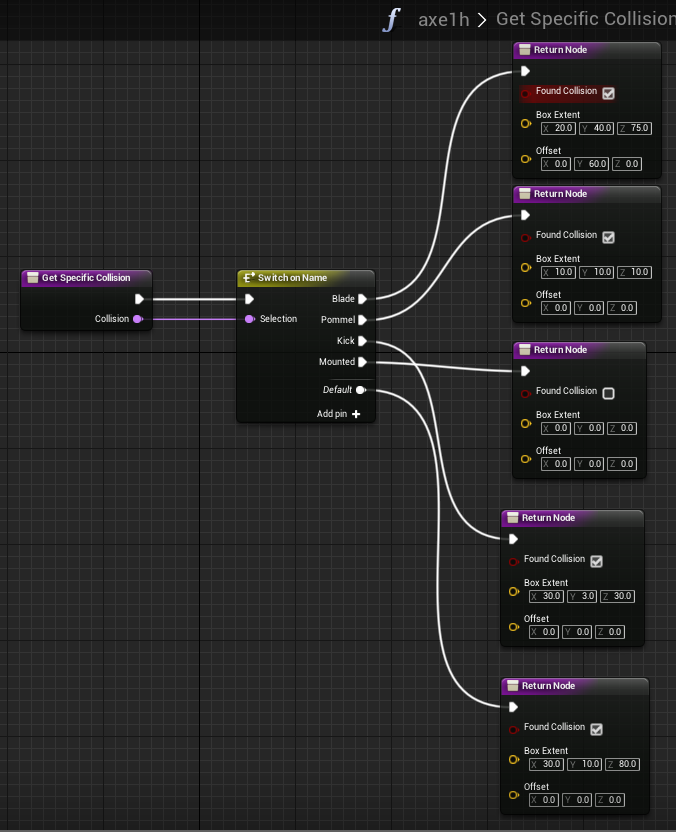Click the Pommel output exec pin
The height and width of the screenshot is (832, 676).
(362, 320)
